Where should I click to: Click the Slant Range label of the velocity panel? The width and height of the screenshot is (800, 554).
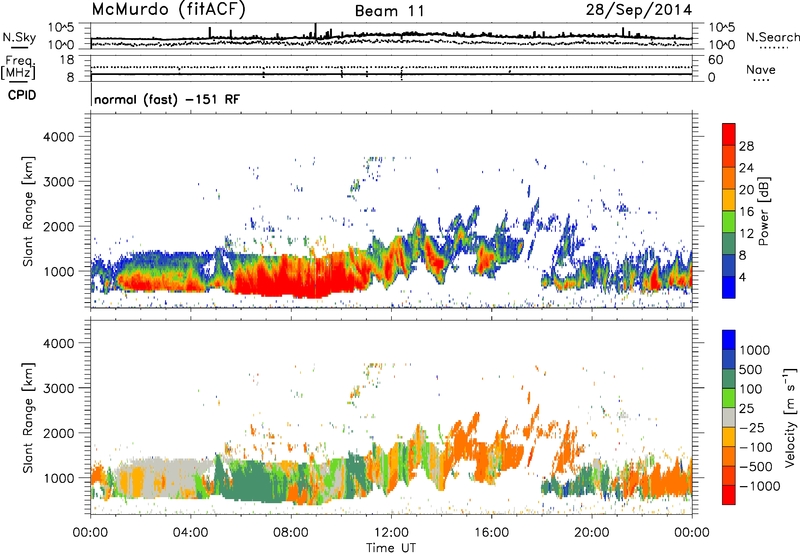28,418
